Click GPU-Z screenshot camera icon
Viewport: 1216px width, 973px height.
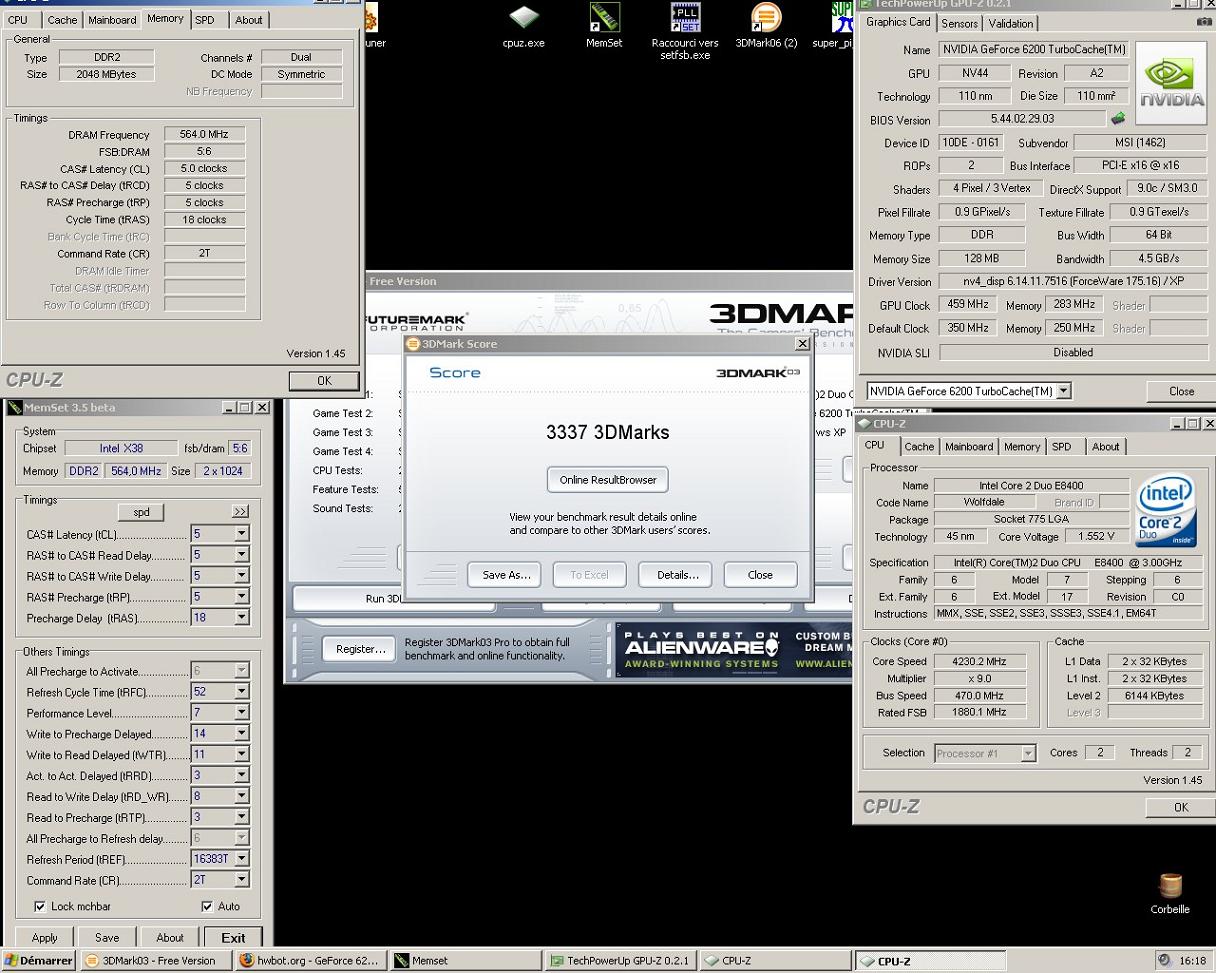pos(1204,22)
